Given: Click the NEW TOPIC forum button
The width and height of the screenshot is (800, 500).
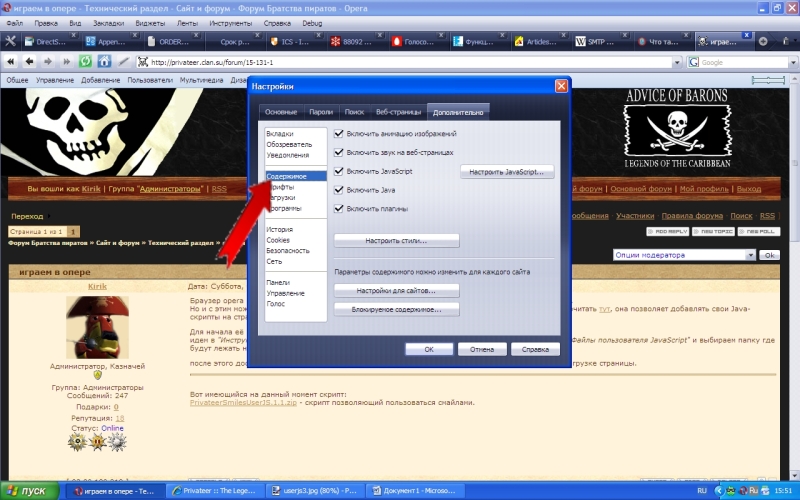Looking at the screenshot, I should click(x=713, y=232).
